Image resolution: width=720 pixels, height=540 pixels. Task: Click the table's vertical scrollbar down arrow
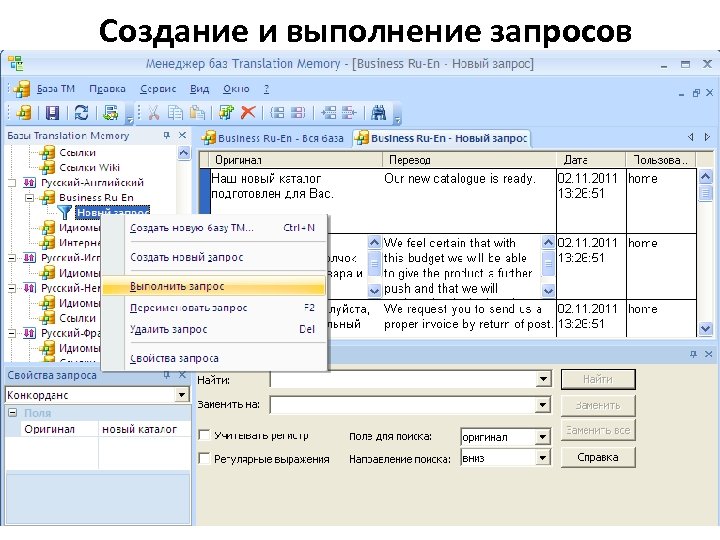tap(705, 329)
